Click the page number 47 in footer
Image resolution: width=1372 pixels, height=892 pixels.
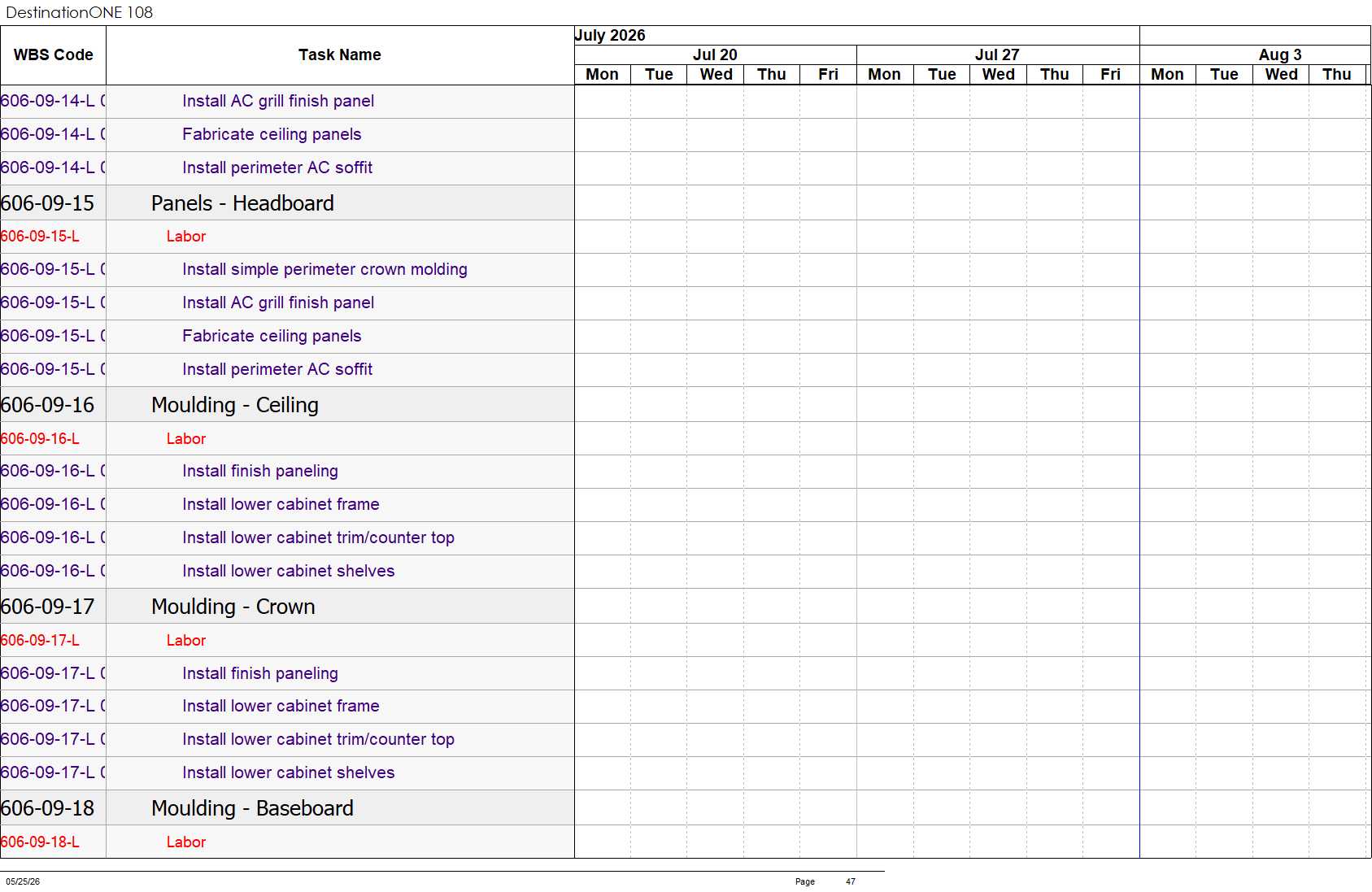(851, 881)
